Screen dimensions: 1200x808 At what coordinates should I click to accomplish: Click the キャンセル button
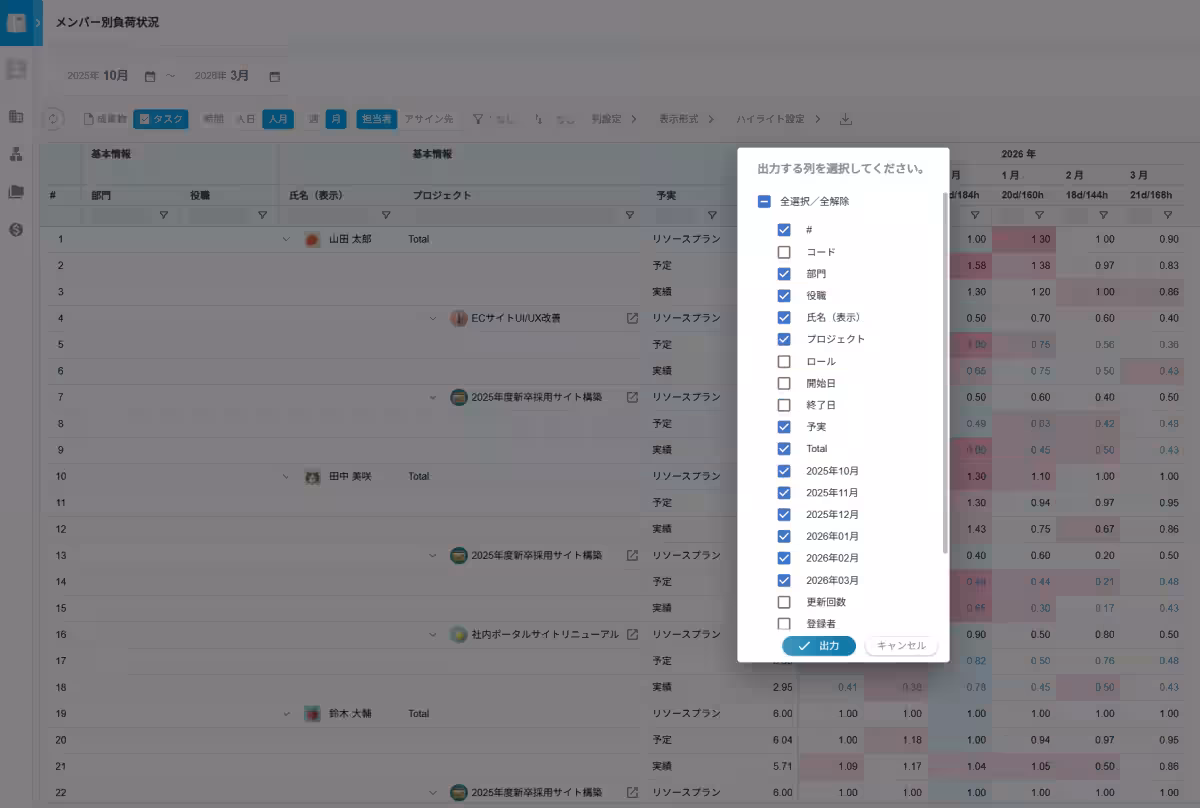click(x=900, y=646)
